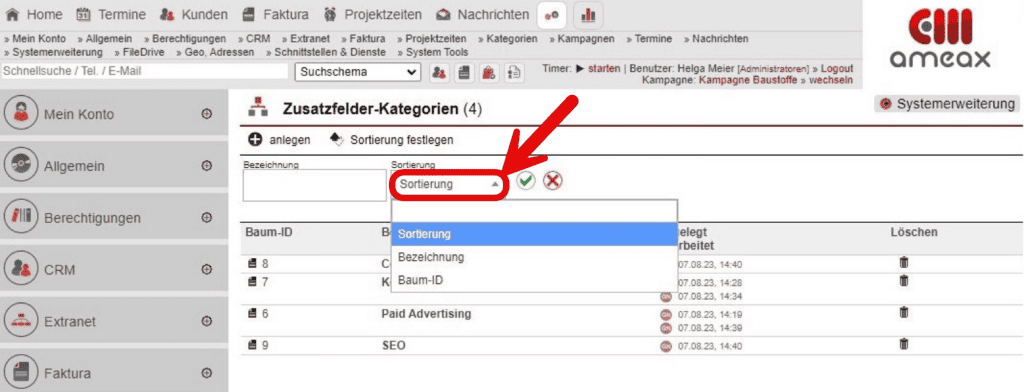Image resolution: width=1024 pixels, height=392 pixels.
Task: Click the FileDrive submenu link
Action: point(143,52)
